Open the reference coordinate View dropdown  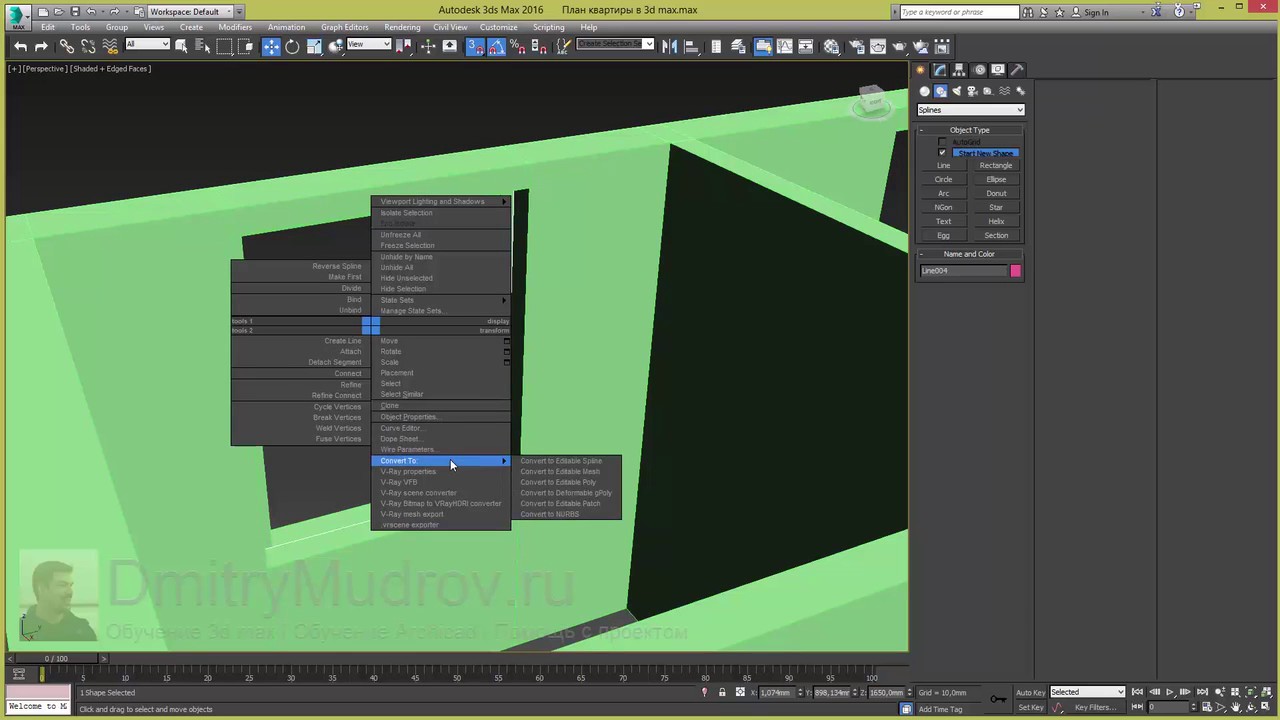pyautogui.click(x=368, y=45)
